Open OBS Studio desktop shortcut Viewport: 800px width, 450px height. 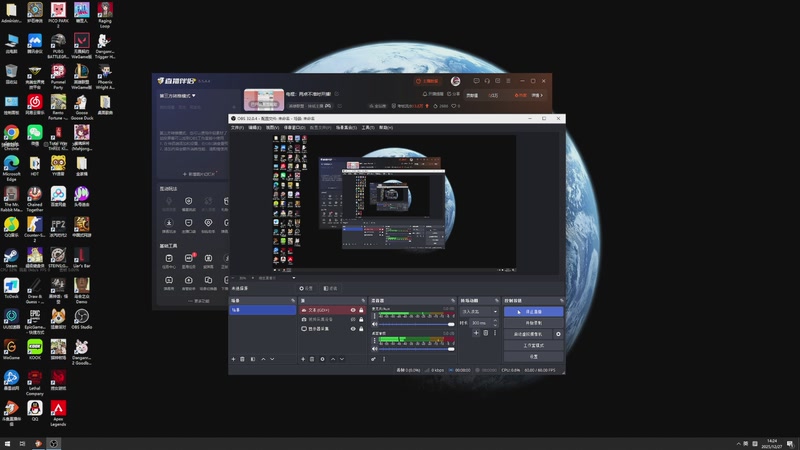coord(82,319)
